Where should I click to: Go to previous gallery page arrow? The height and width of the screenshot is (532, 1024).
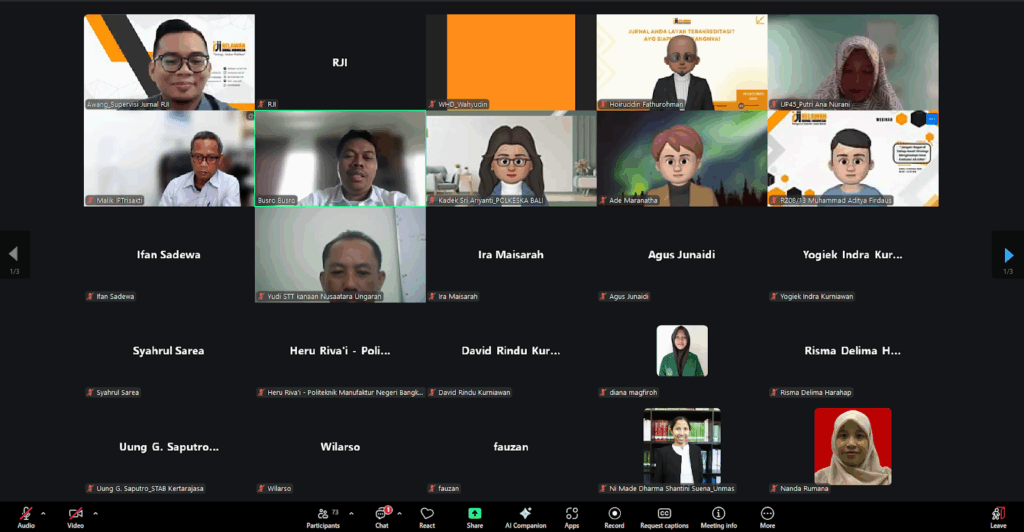pos(14,255)
